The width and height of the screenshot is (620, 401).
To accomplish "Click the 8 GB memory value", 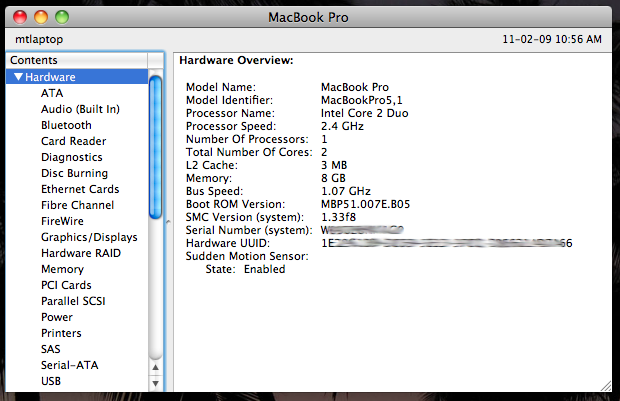I will [333, 178].
